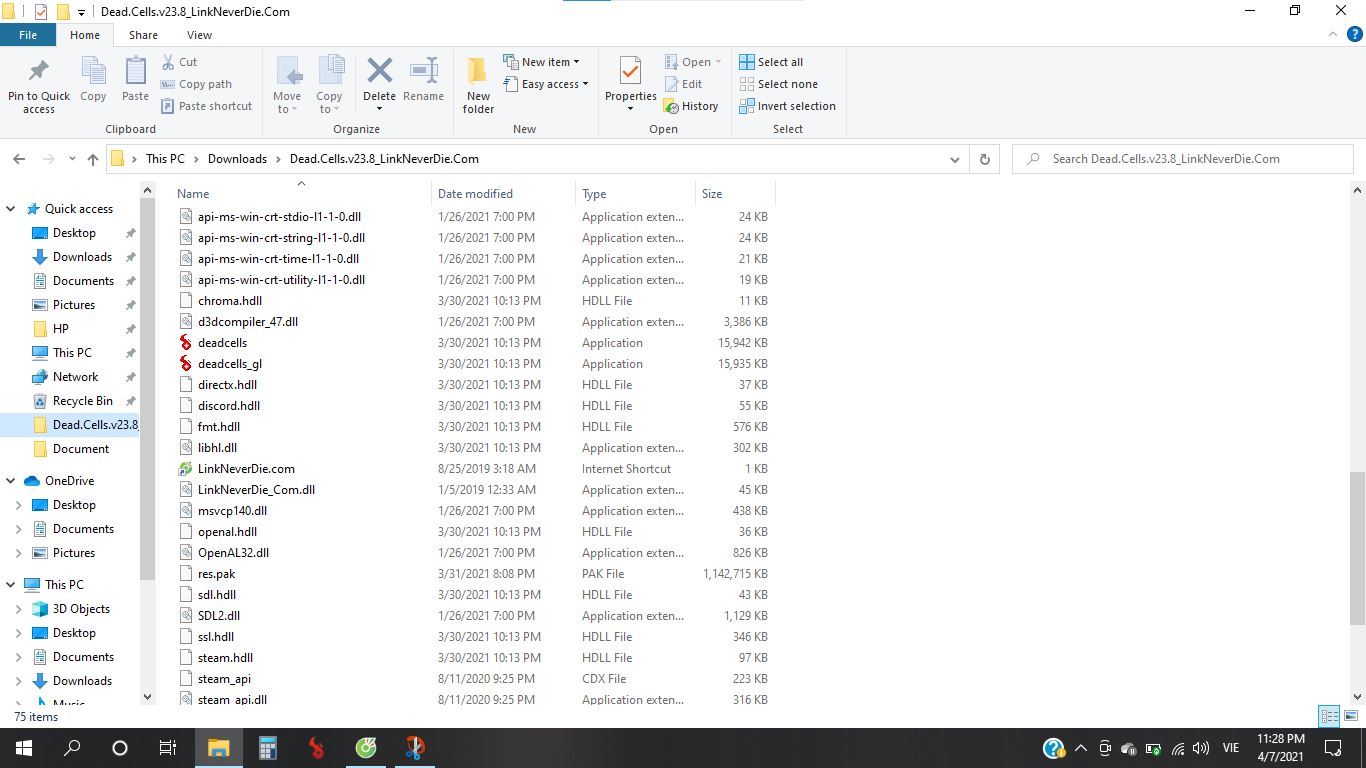Switch to large icons view layout
This screenshot has width=1366, height=768.
[1349, 716]
